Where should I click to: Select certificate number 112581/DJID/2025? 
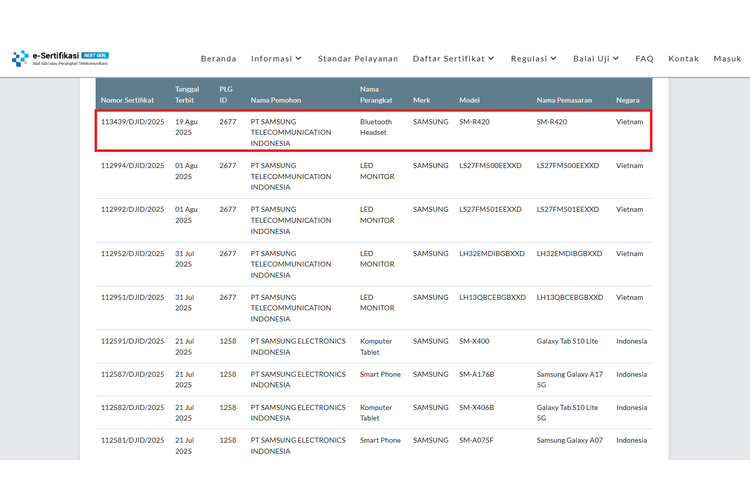click(x=132, y=440)
